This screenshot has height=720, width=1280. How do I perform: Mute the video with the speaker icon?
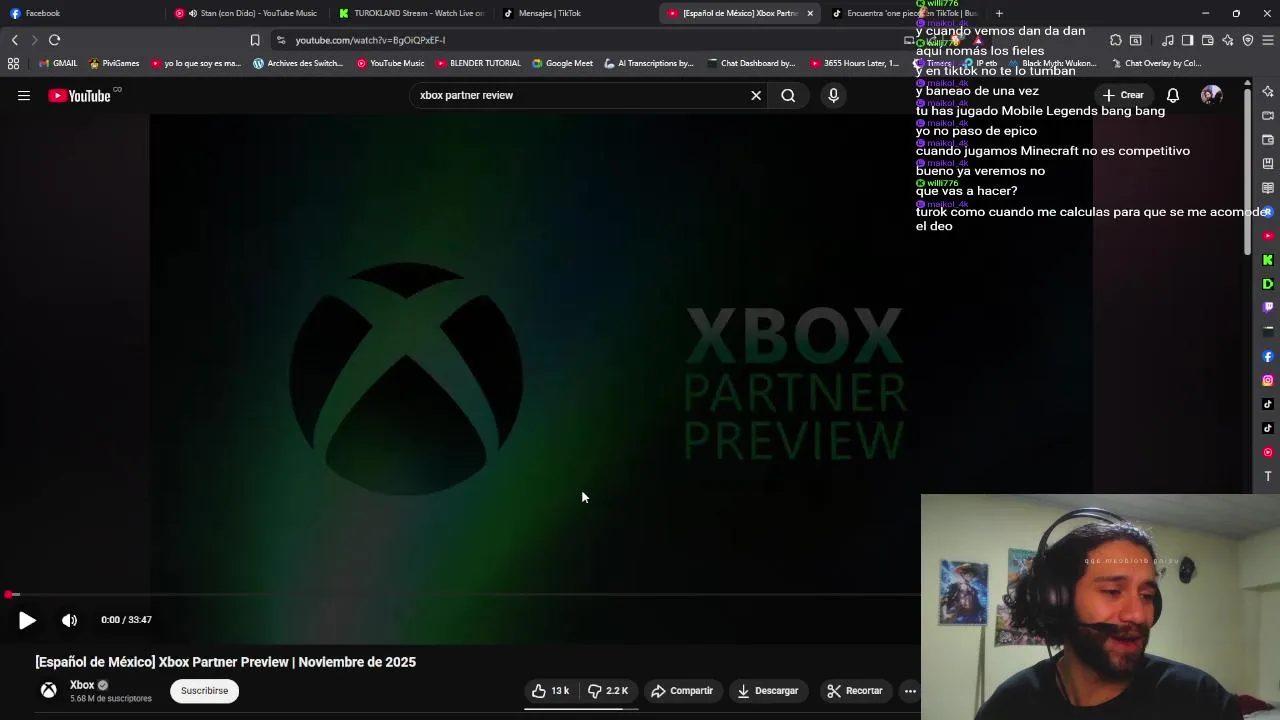69,620
